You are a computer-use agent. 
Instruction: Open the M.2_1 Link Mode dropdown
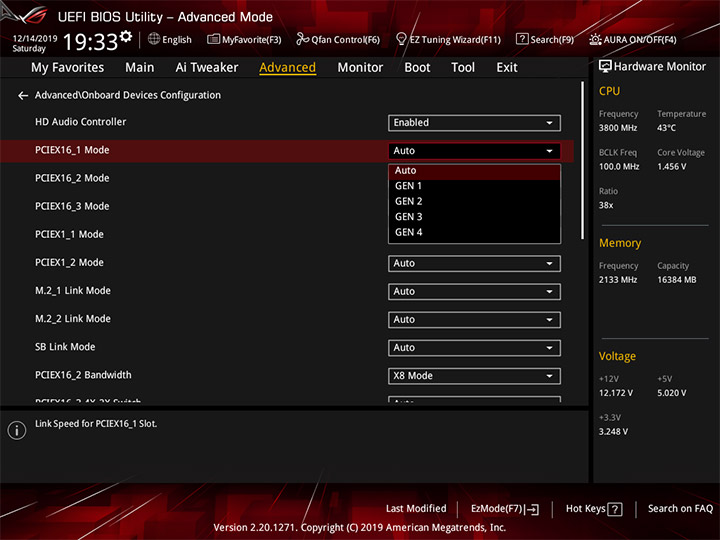[474, 292]
